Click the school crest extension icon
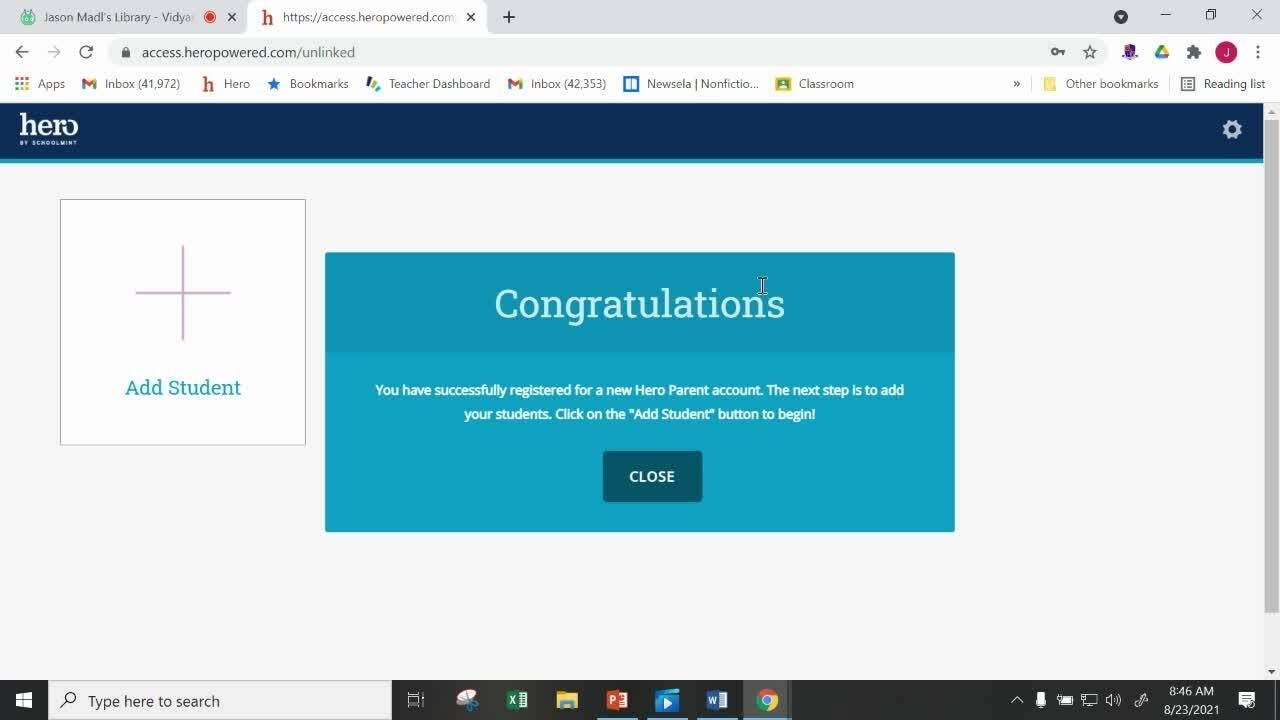This screenshot has height=720, width=1280. 1130,52
